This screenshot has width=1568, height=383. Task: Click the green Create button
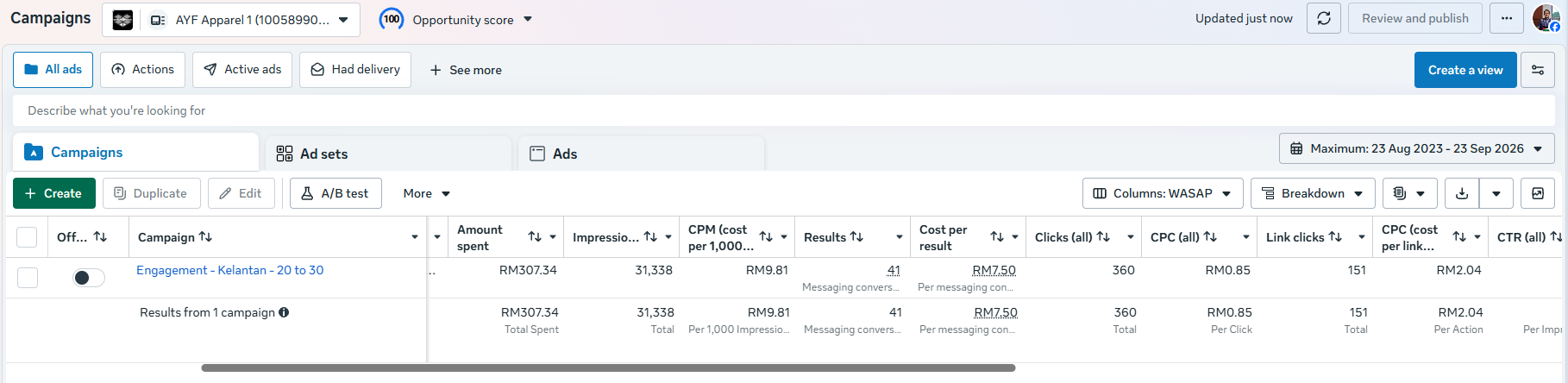pos(54,193)
